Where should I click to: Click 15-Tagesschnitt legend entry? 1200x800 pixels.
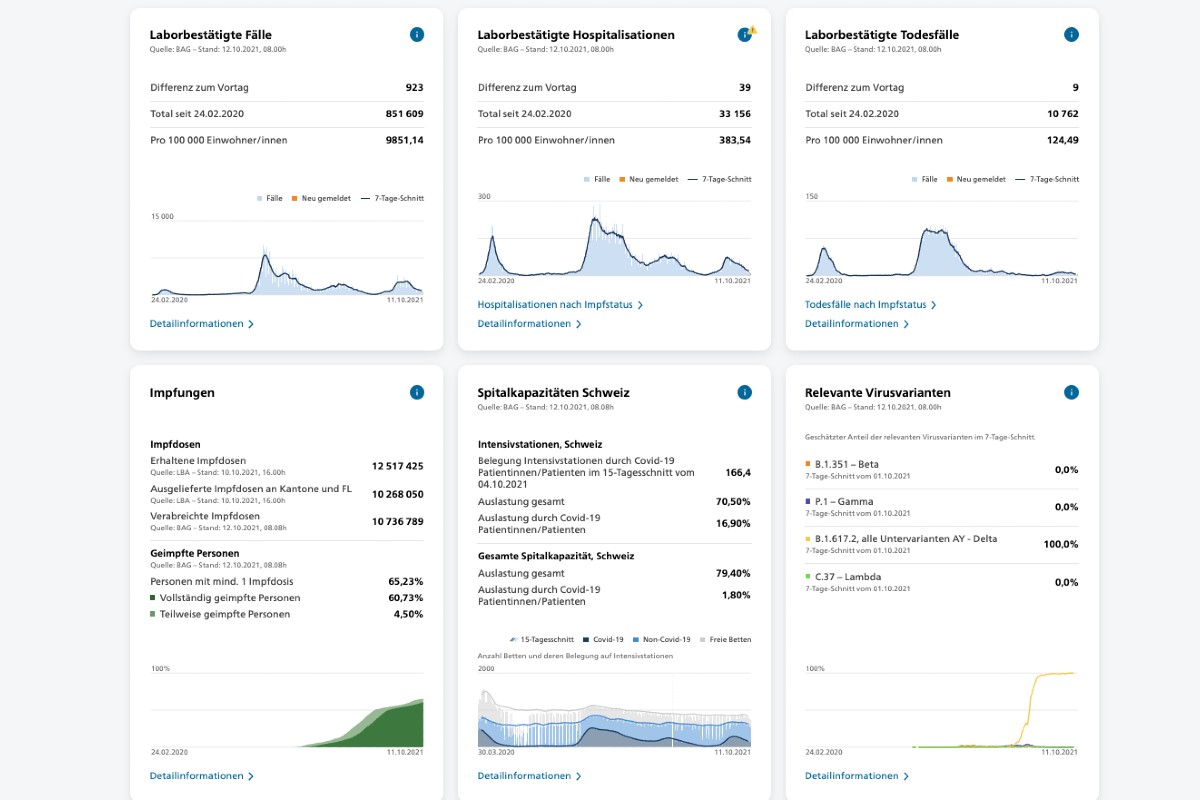coord(542,639)
